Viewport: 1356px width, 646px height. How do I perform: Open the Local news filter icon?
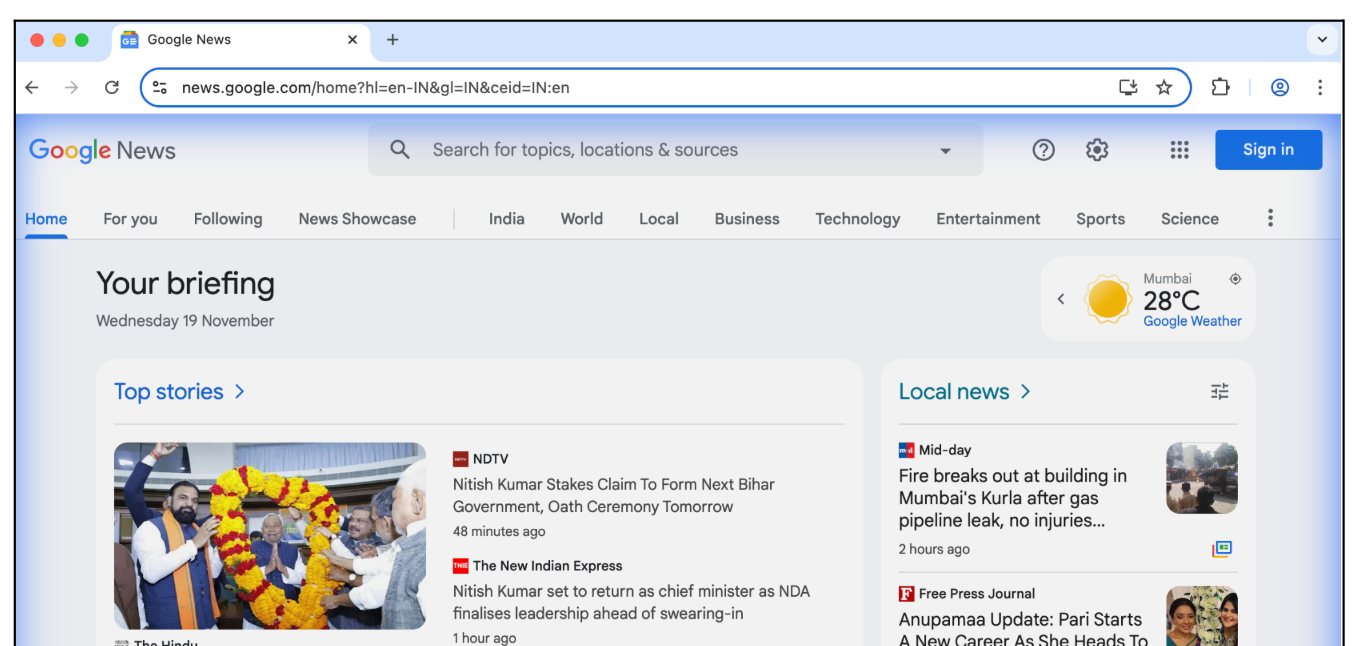click(1219, 391)
